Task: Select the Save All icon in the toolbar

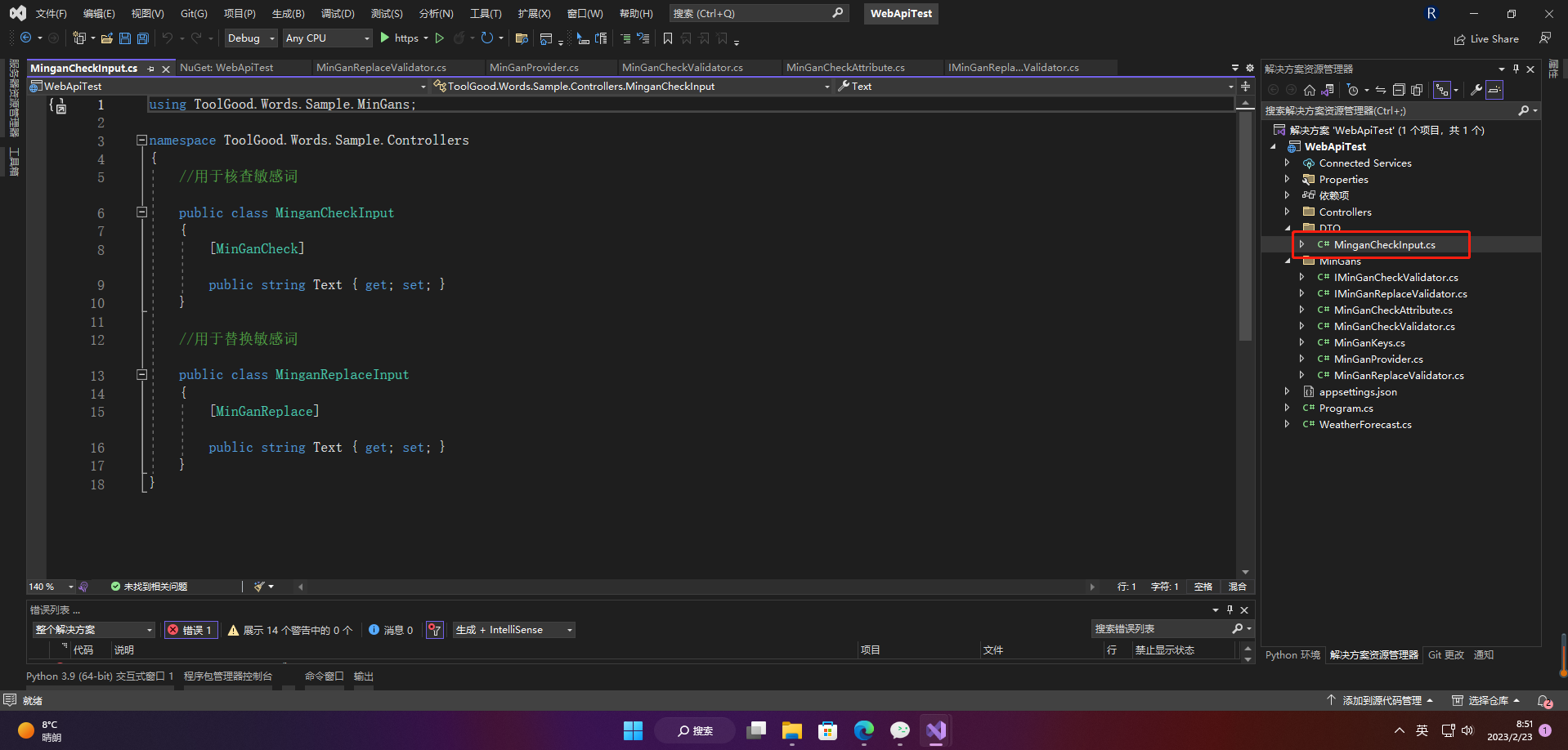Action: click(141, 38)
